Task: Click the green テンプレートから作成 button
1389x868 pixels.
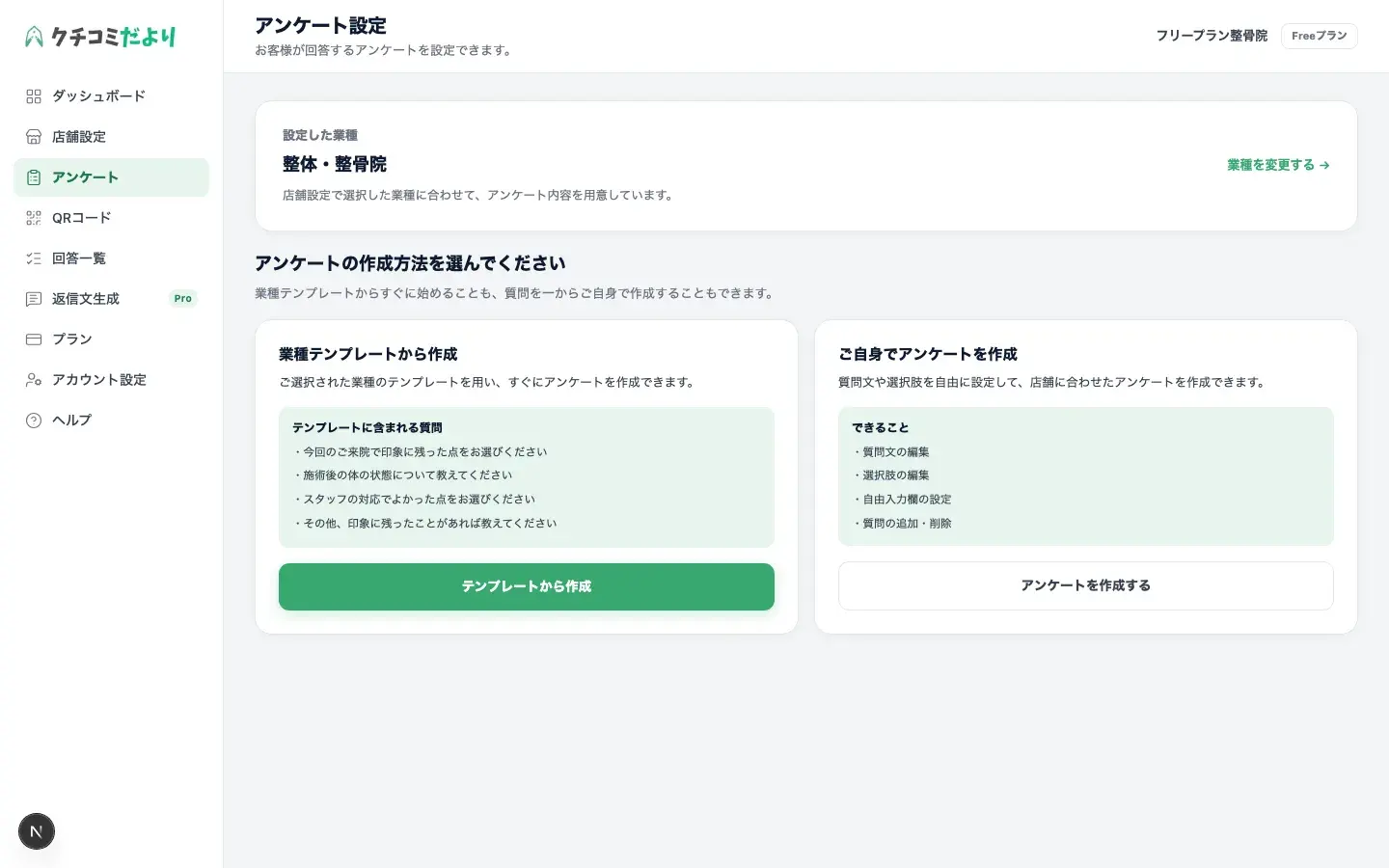Action: coord(527,586)
